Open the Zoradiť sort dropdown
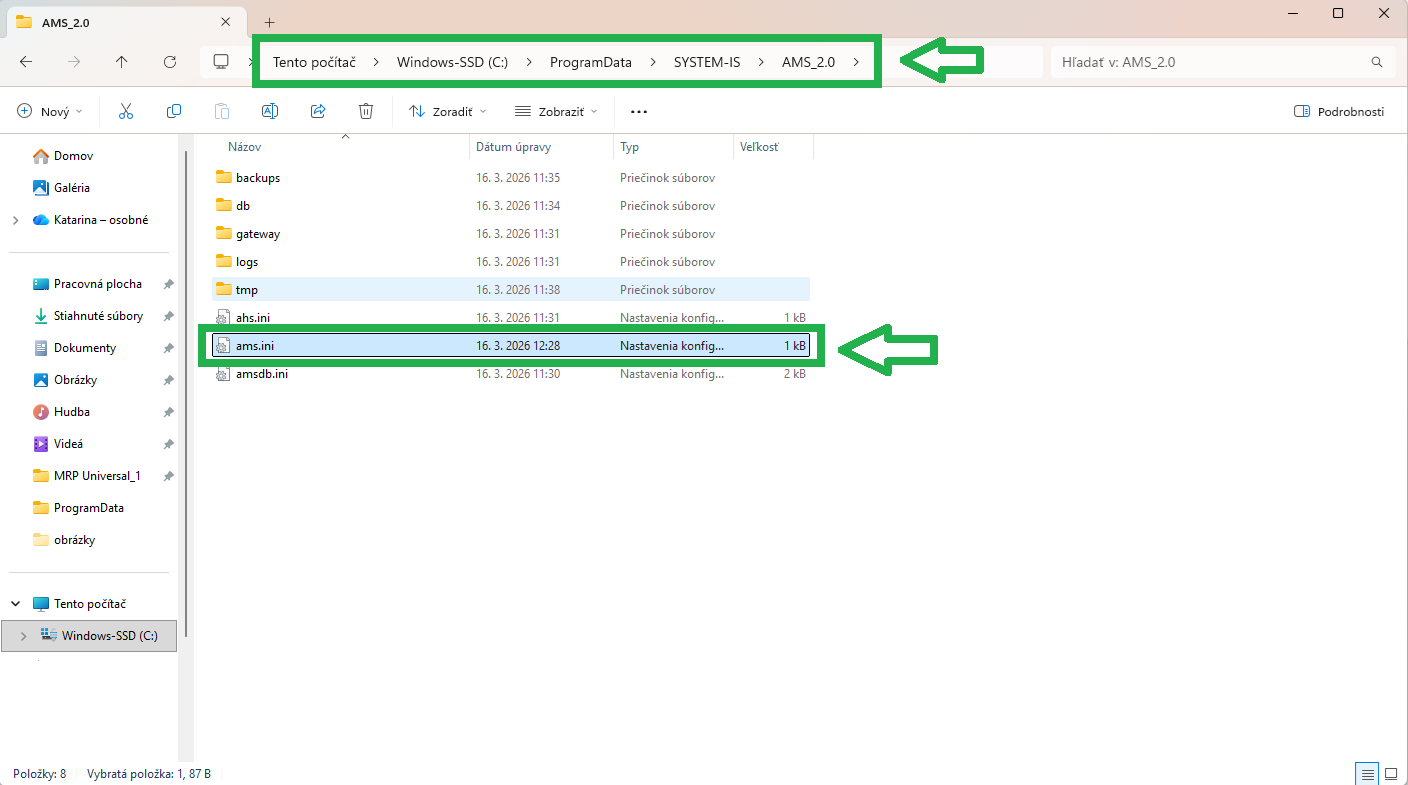Screen dimensions: 1408x785 (x=448, y=111)
